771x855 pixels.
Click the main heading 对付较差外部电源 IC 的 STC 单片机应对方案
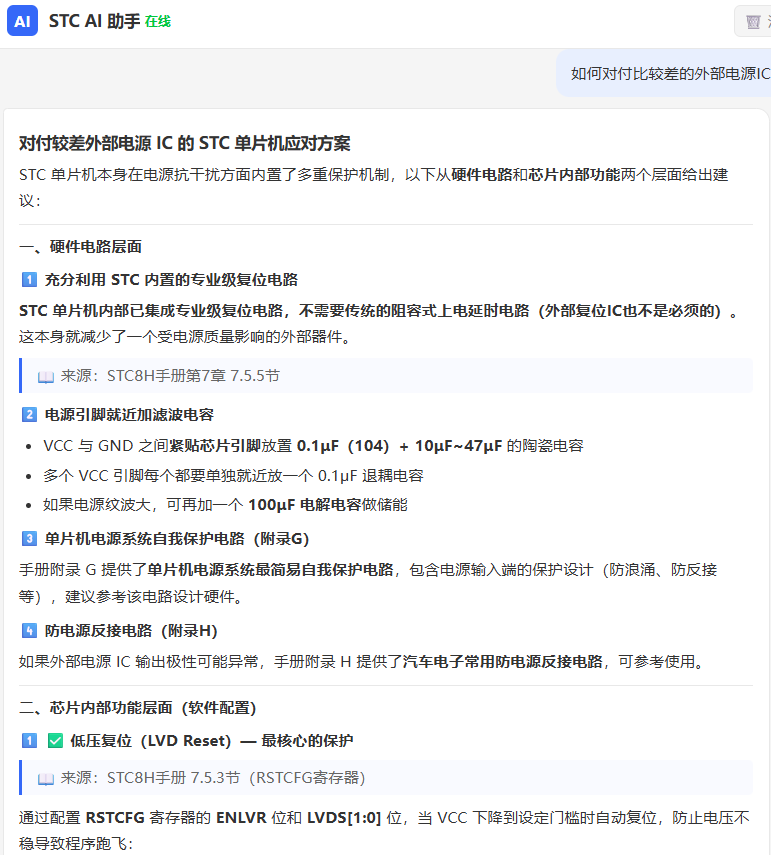coord(184,143)
